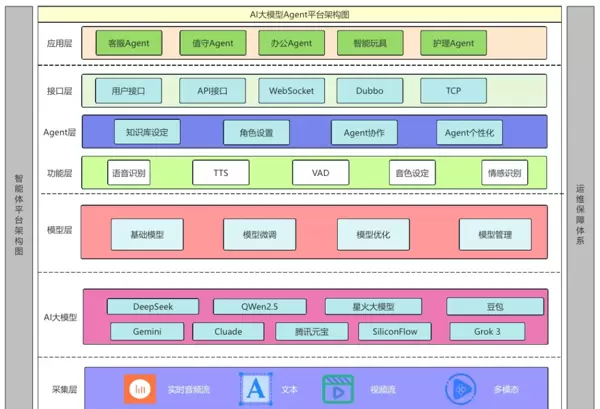Click the blue multimodal play icon
This screenshot has width=600, height=409.
point(460,388)
